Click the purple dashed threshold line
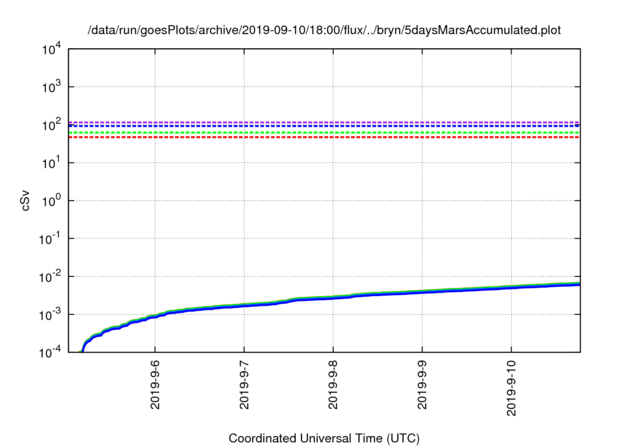Screen dimensions: 640x448 324,122
